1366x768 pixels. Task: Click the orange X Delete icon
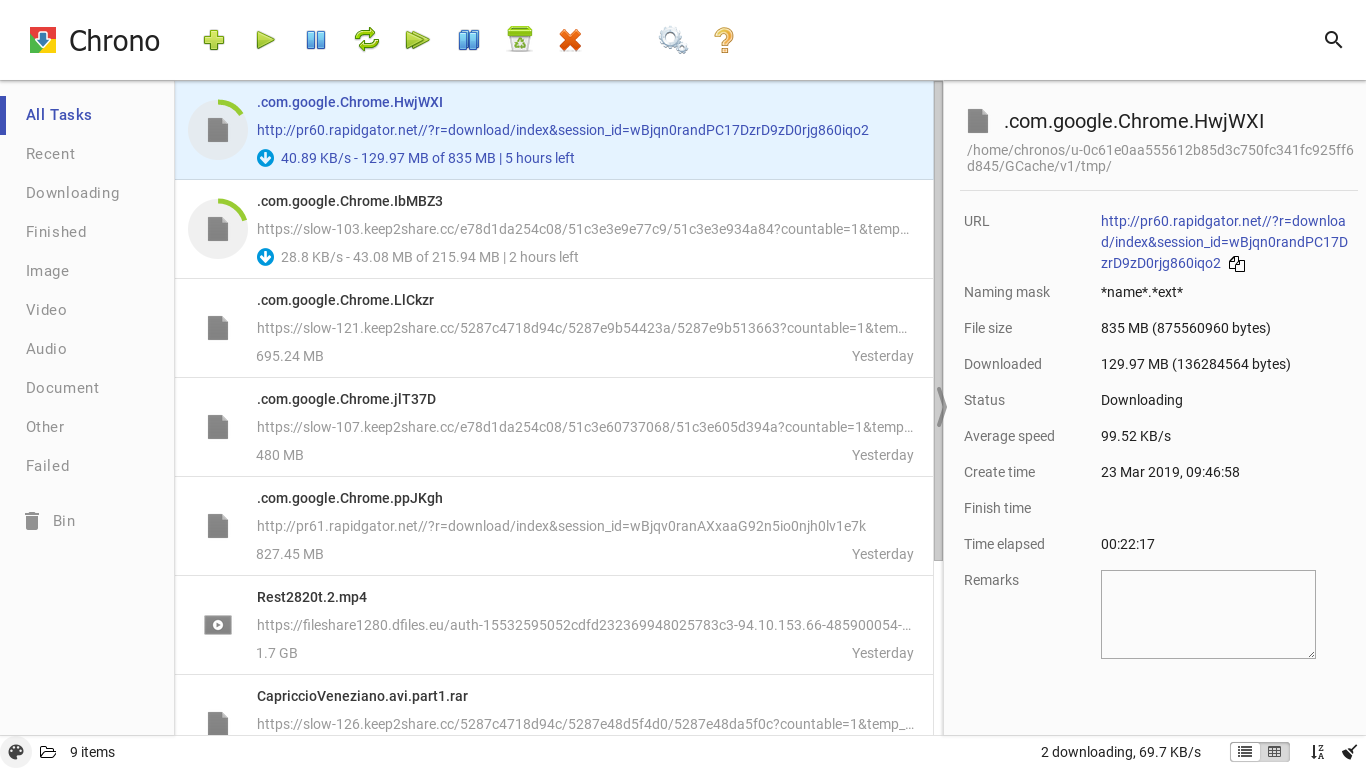coord(570,40)
